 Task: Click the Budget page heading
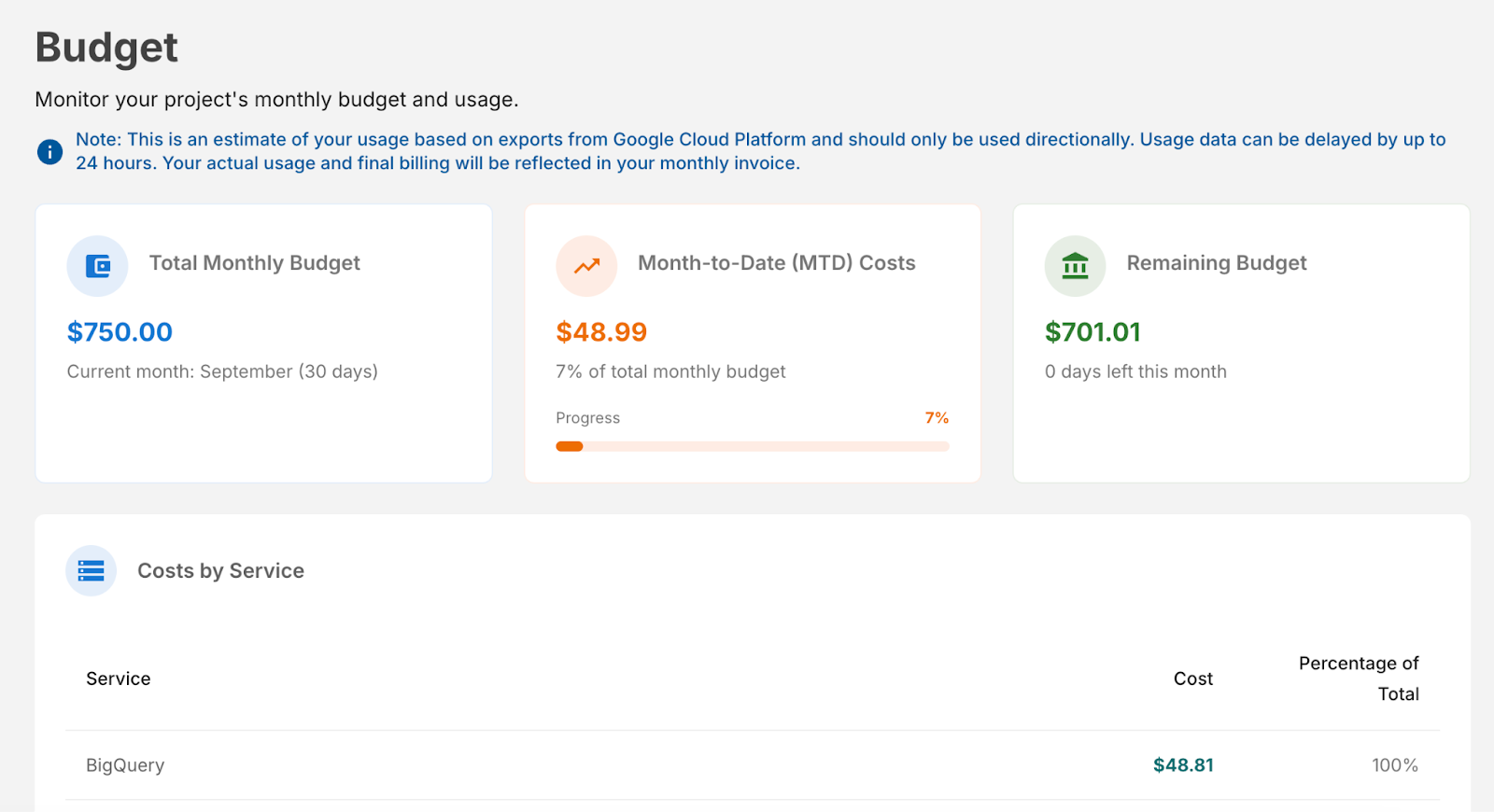coord(106,48)
